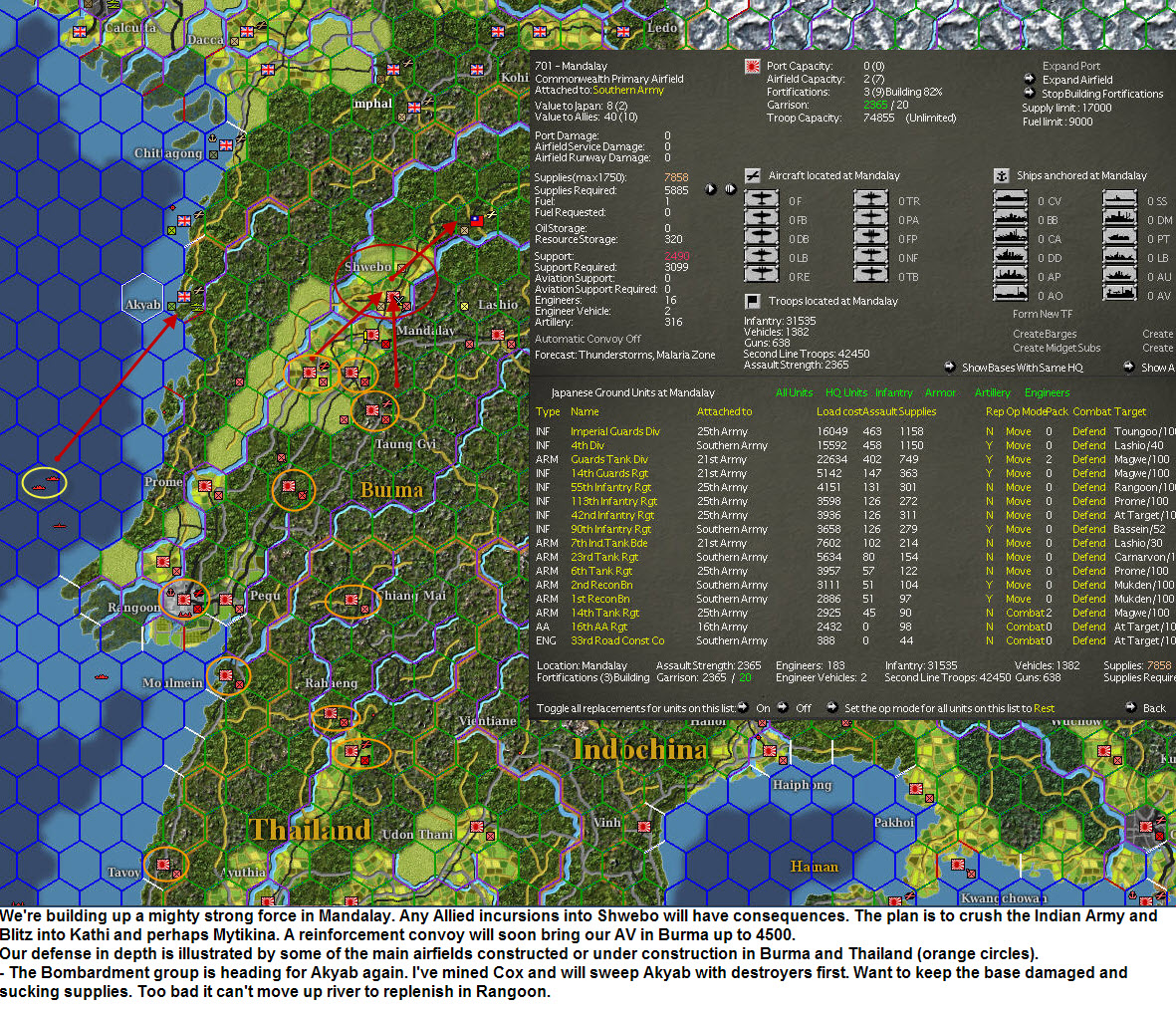The image size is (1176, 1011).
Task: Click the PT boat ship icon
Action: [x=1120, y=237]
